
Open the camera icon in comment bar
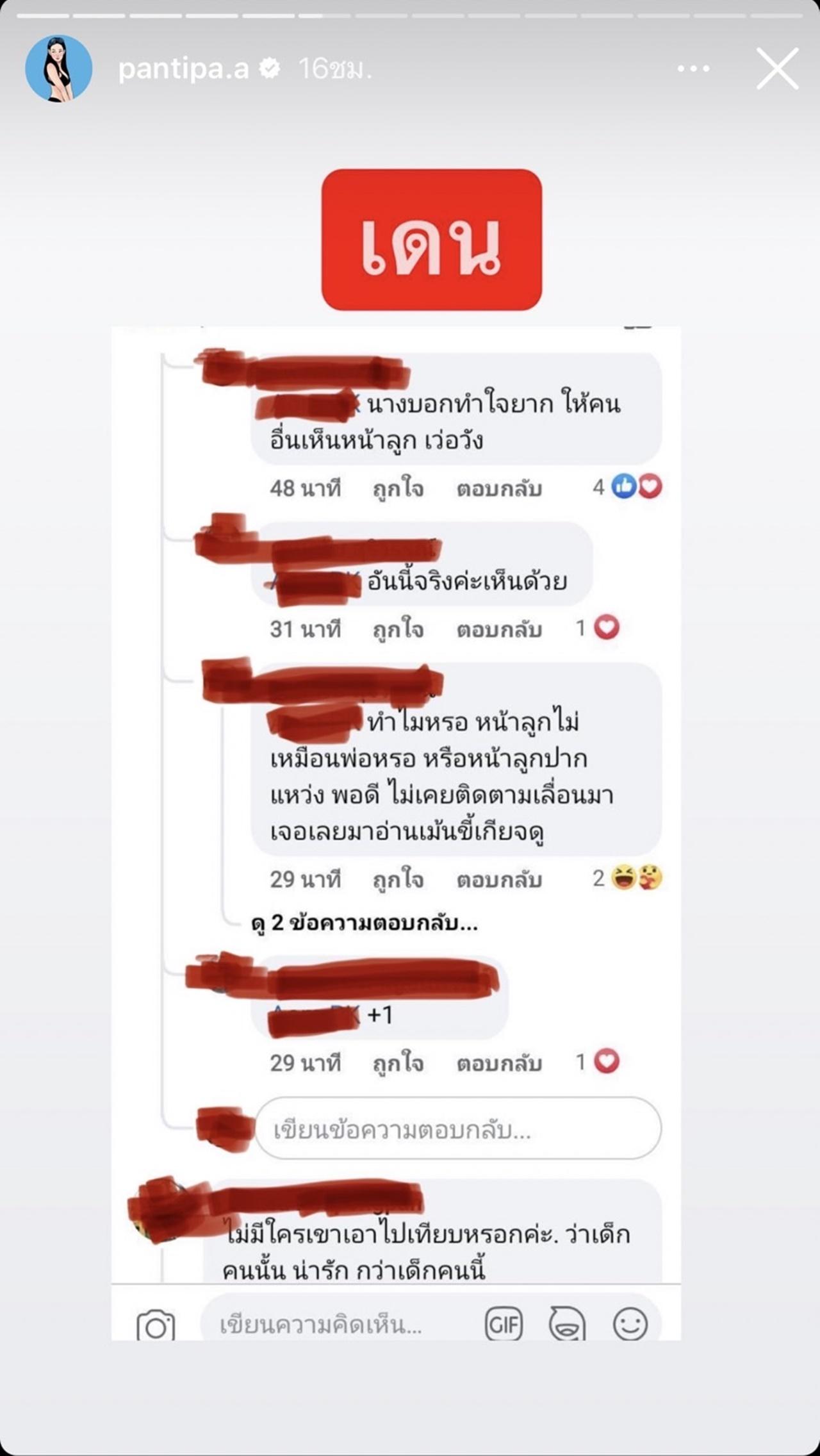click(x=156, y=1325)
